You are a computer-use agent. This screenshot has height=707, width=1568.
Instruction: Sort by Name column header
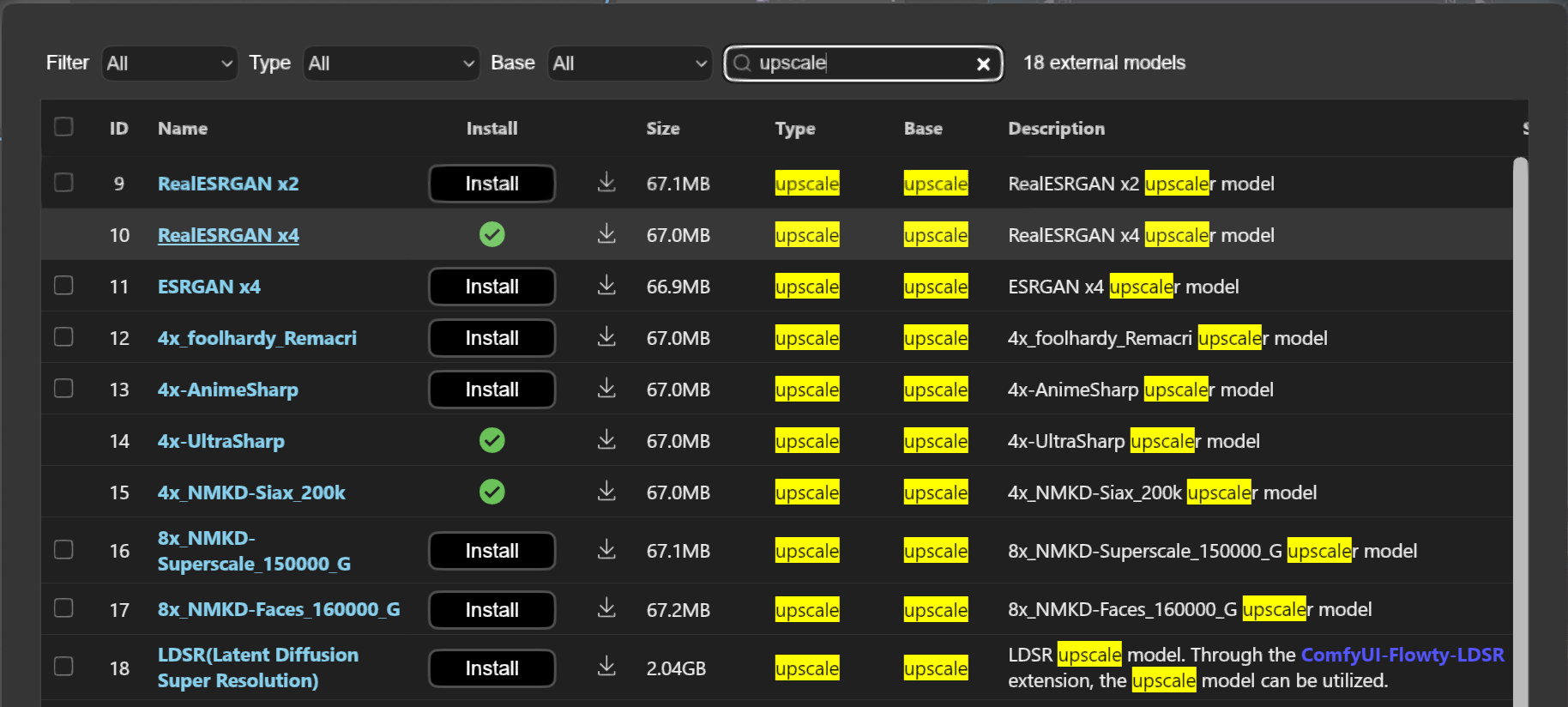pyautogui.click(x=183, y=128)
